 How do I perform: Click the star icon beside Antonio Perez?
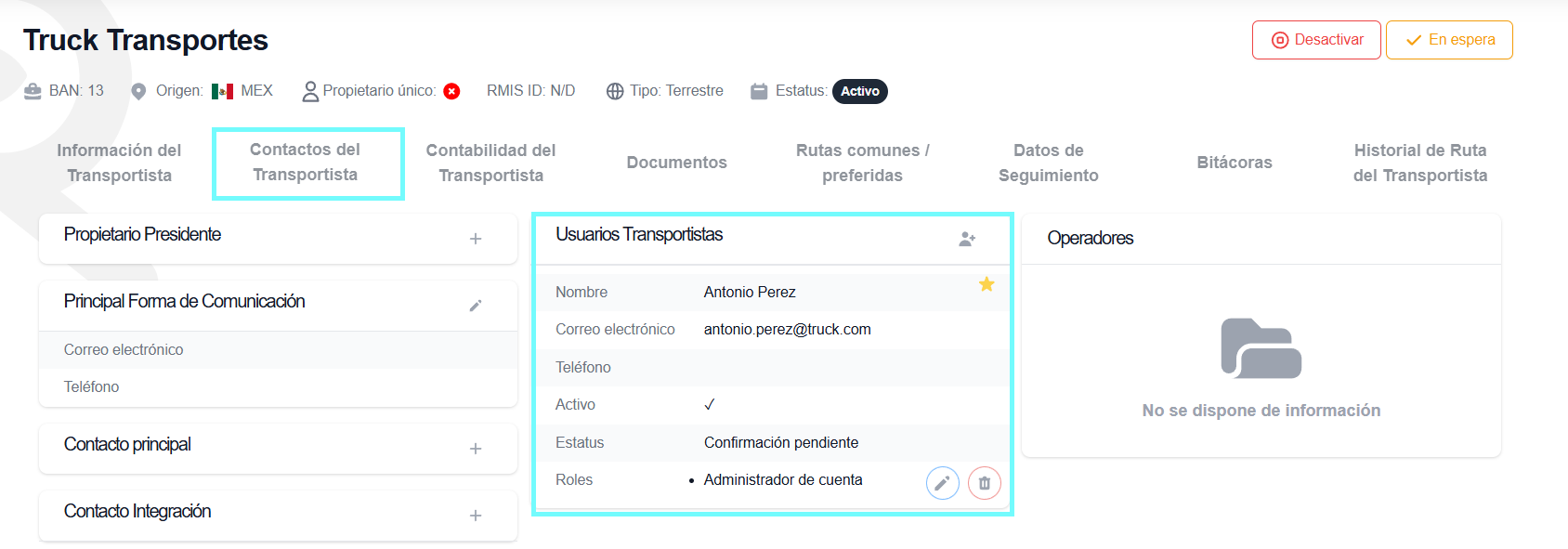(x=987, y=284)
